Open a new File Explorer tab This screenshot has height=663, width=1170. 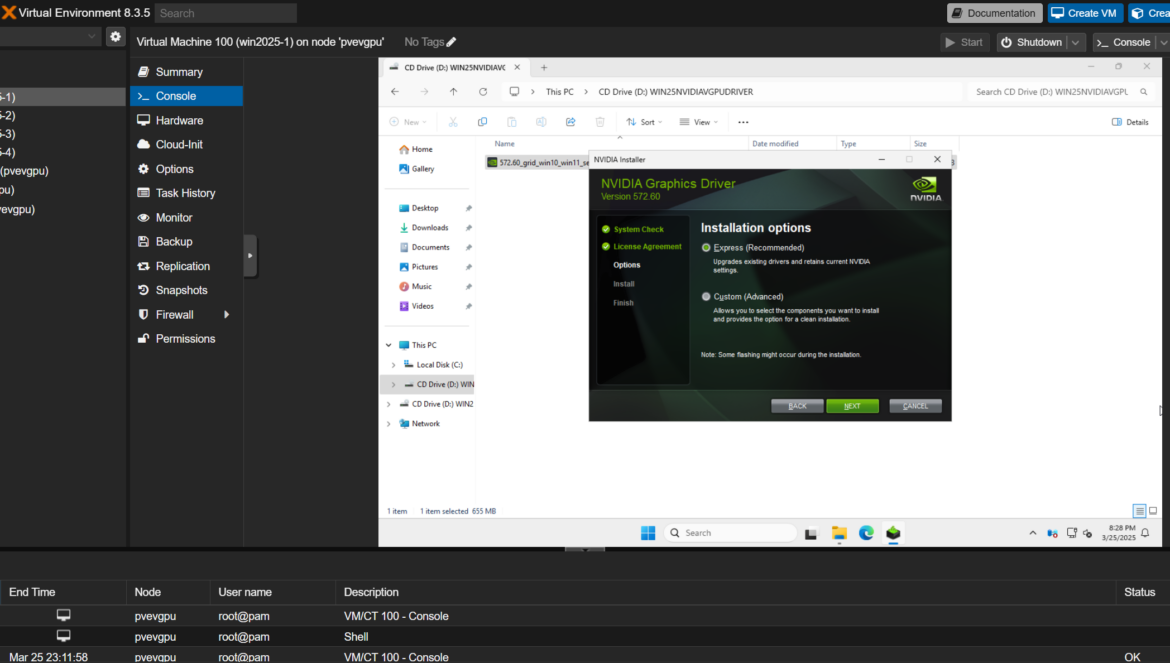(544, 68)
